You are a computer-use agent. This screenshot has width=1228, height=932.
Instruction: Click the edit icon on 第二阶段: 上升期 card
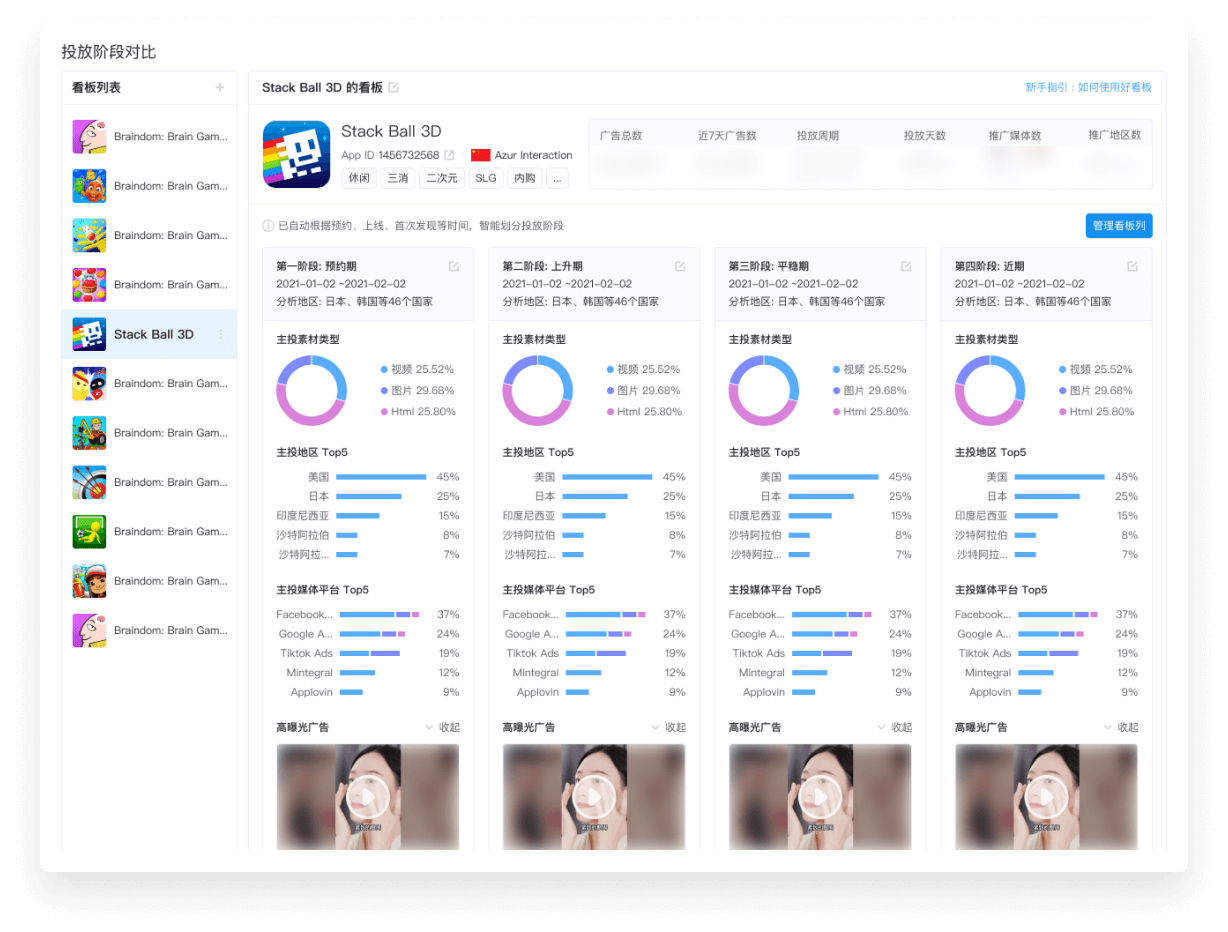coord(681,266)
